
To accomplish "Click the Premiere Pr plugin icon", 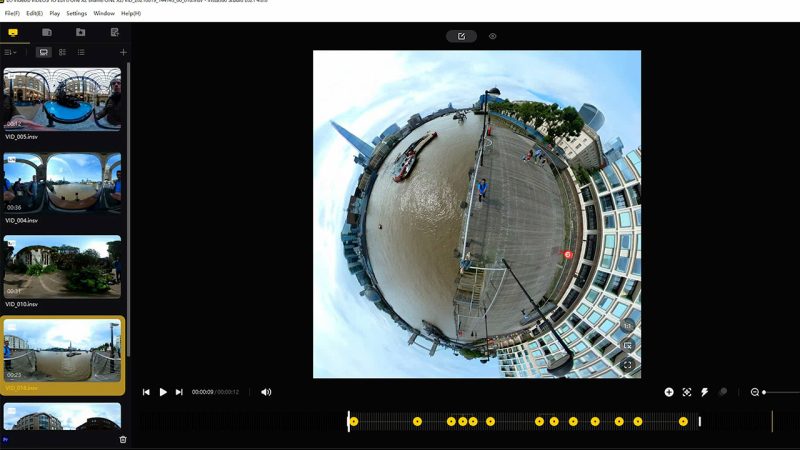I will 6,439.
